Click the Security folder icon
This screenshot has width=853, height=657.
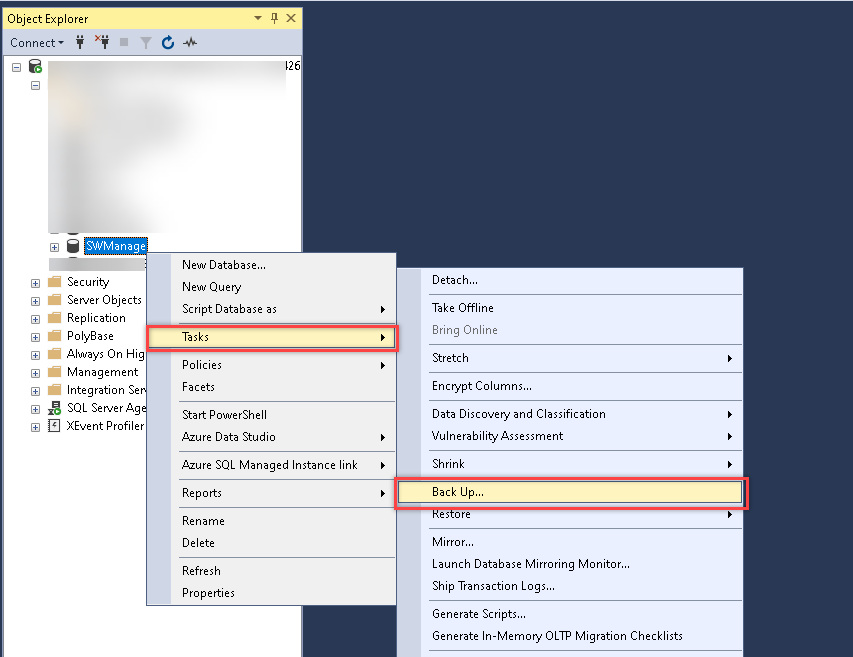click(54, 281)
